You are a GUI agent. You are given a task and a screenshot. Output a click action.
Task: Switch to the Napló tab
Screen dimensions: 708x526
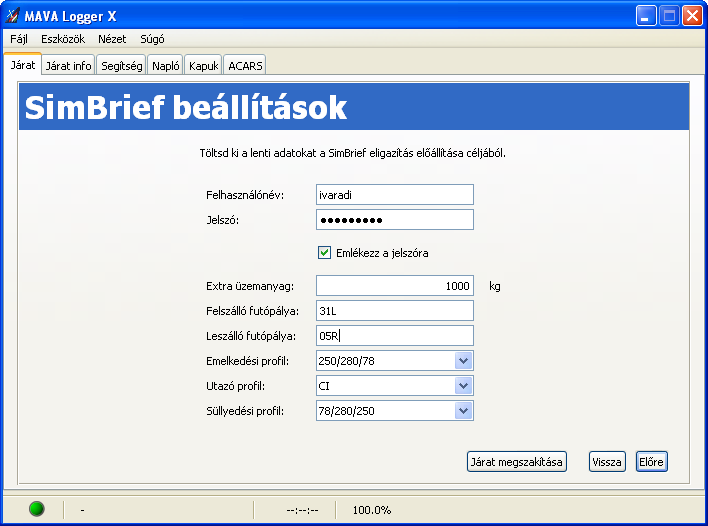(x=165, y=65)
